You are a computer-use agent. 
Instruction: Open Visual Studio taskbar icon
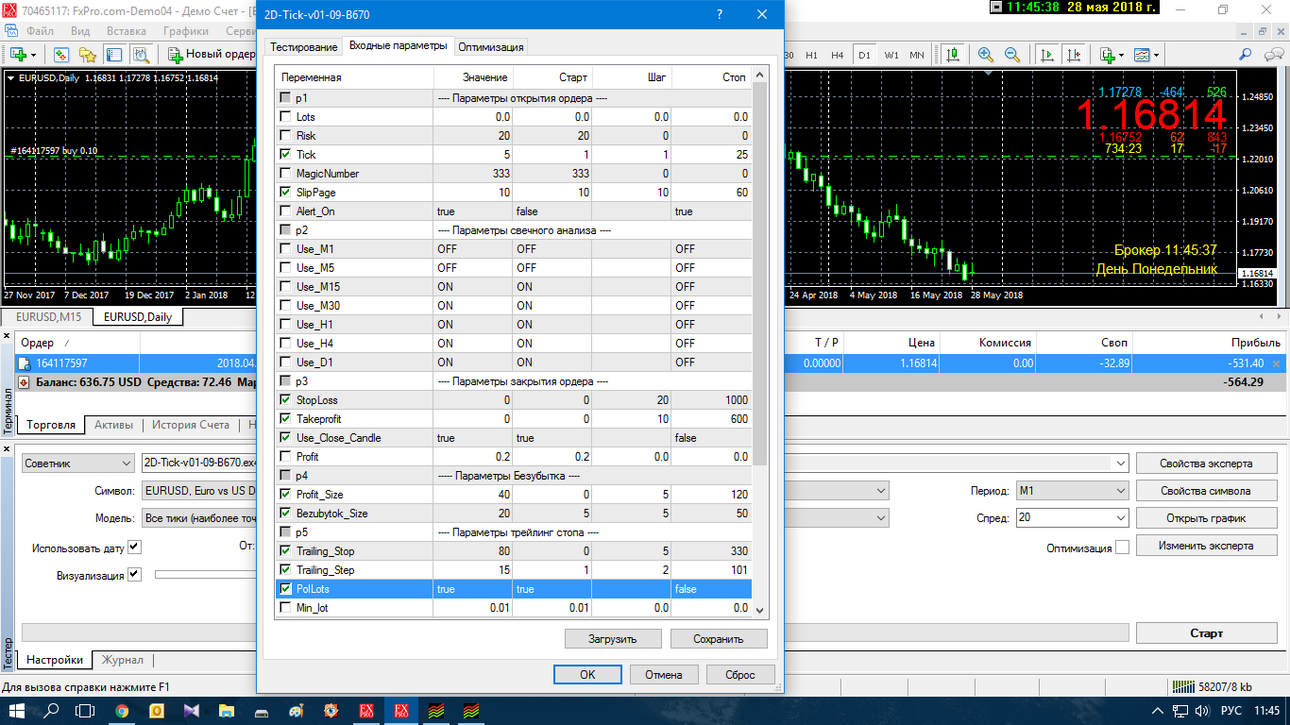[191, 711]
